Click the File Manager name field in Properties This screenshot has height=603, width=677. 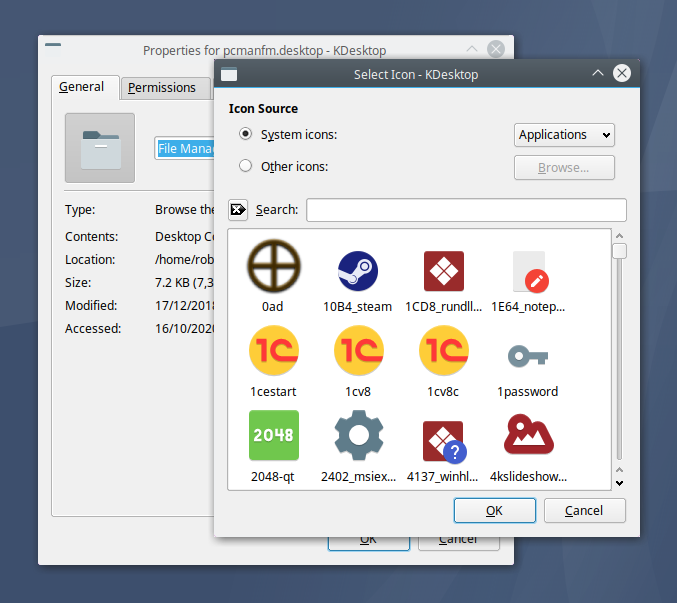pos(185,148)
